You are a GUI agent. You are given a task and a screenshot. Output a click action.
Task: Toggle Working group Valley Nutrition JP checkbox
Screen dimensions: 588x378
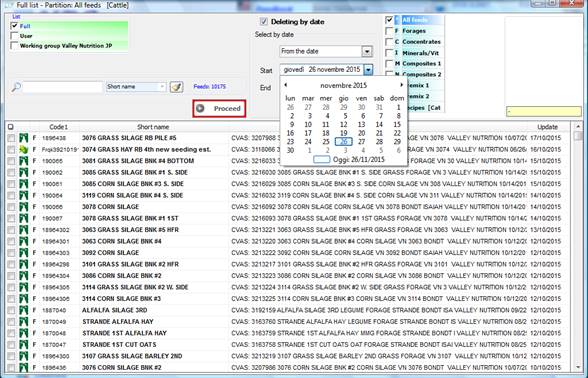pyautogui.click(x=14, y=46)
